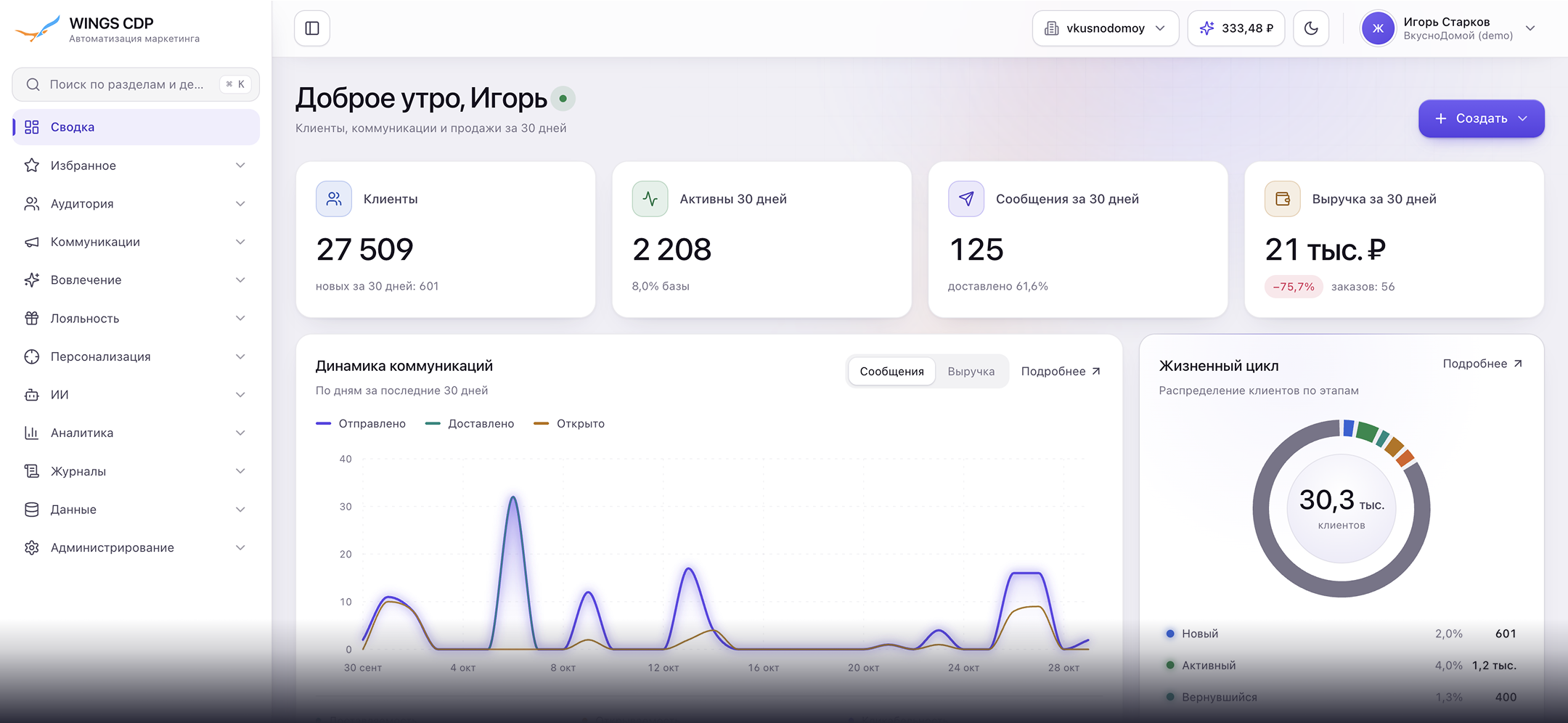Click the lifecycle donut chart center 30,3 тыс.
1568x723 pixels.
point(1342,509)
